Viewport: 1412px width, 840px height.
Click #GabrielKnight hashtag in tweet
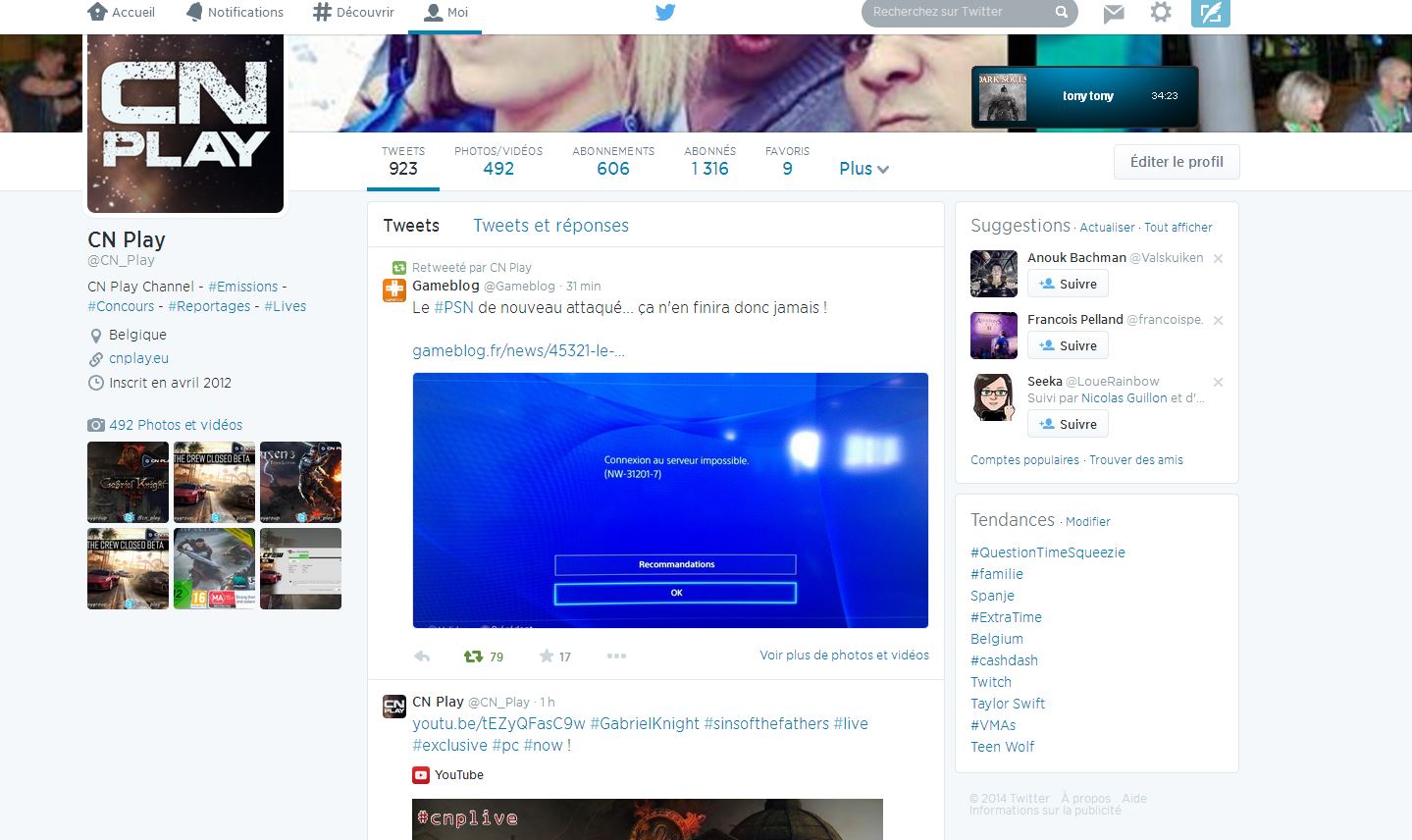[645, 723]
